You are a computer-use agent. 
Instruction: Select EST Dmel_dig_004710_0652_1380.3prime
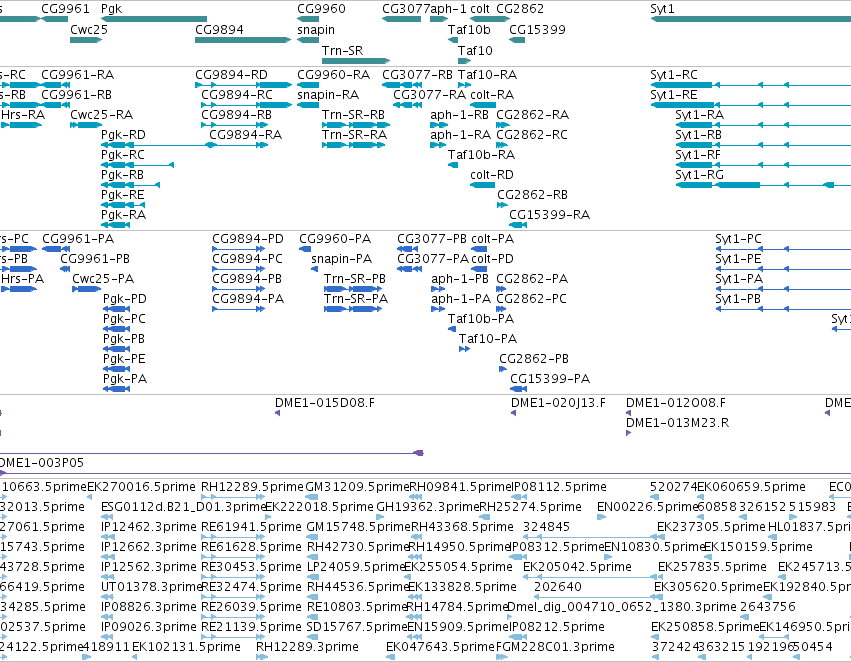pyautogui.click(x=621, y=607)
